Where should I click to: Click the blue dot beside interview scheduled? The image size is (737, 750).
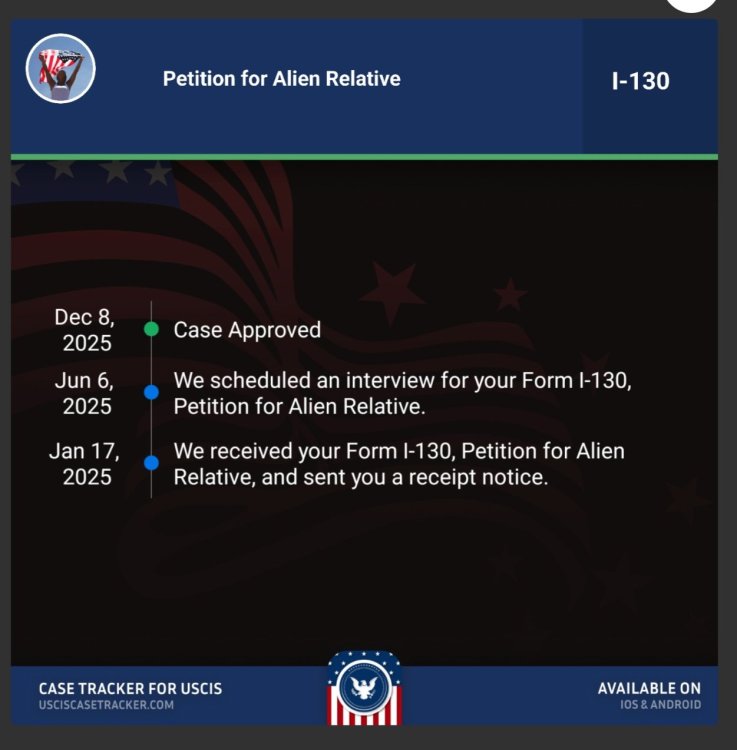tap(151, 392)
